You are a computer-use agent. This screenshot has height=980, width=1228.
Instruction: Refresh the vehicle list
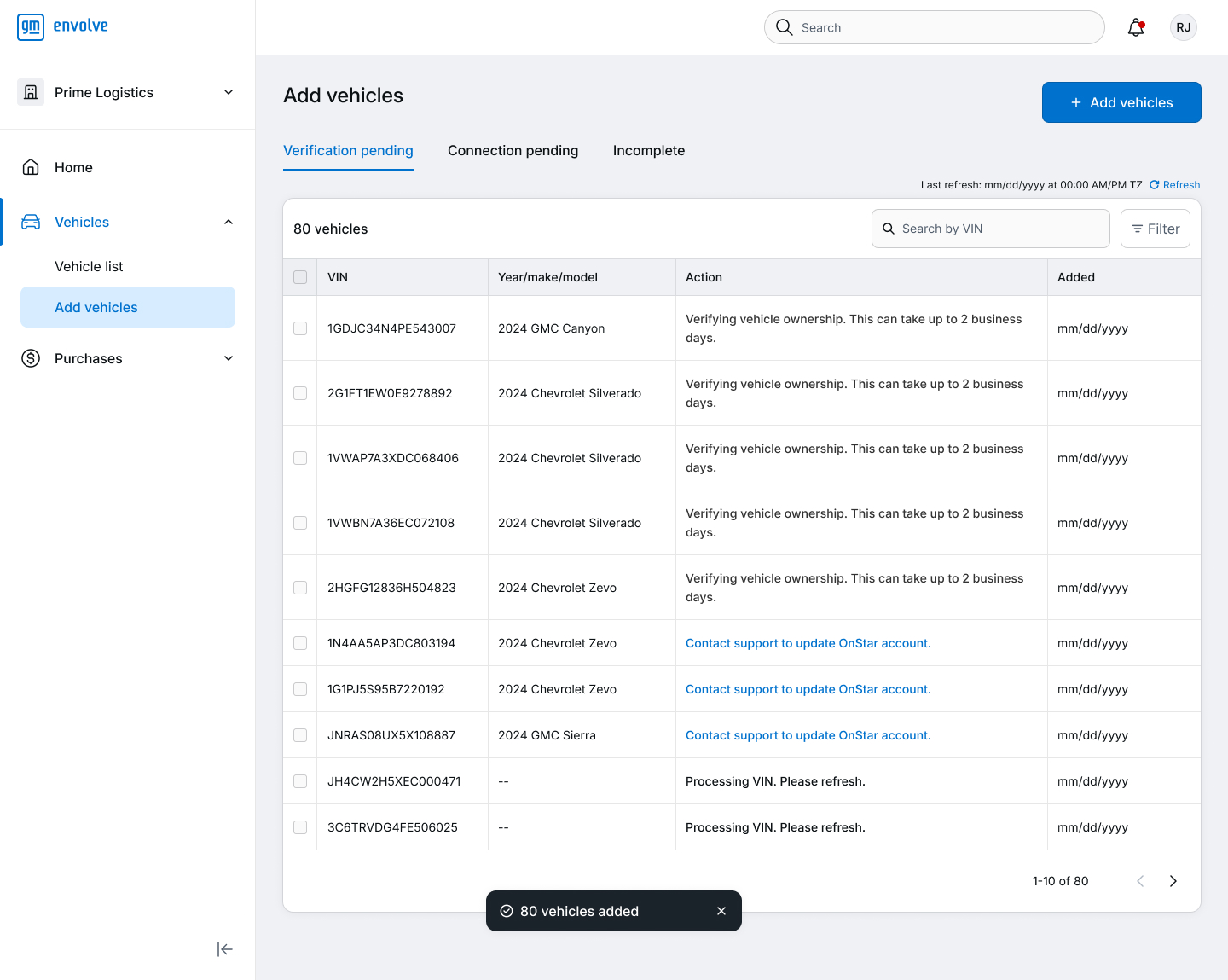pyautogui.click(x=1174, y=185)
